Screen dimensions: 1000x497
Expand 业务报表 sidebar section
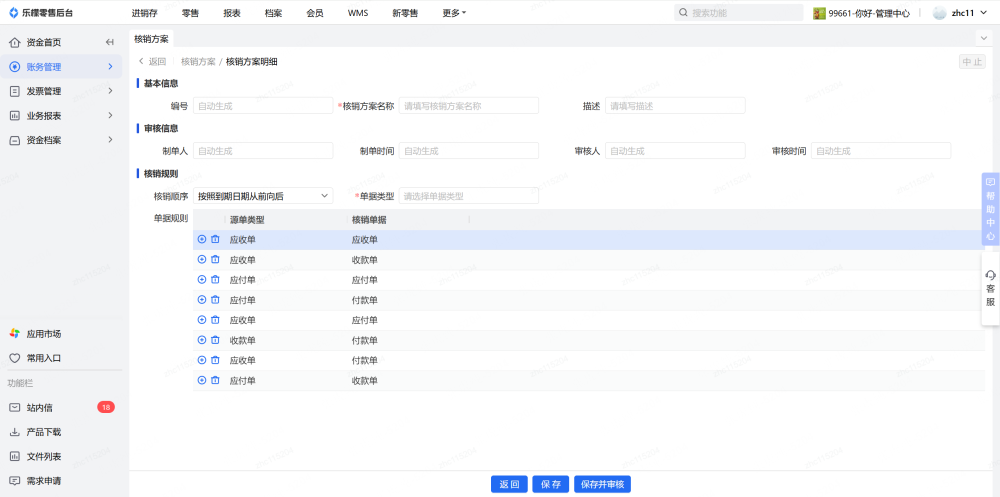point(60,115)
